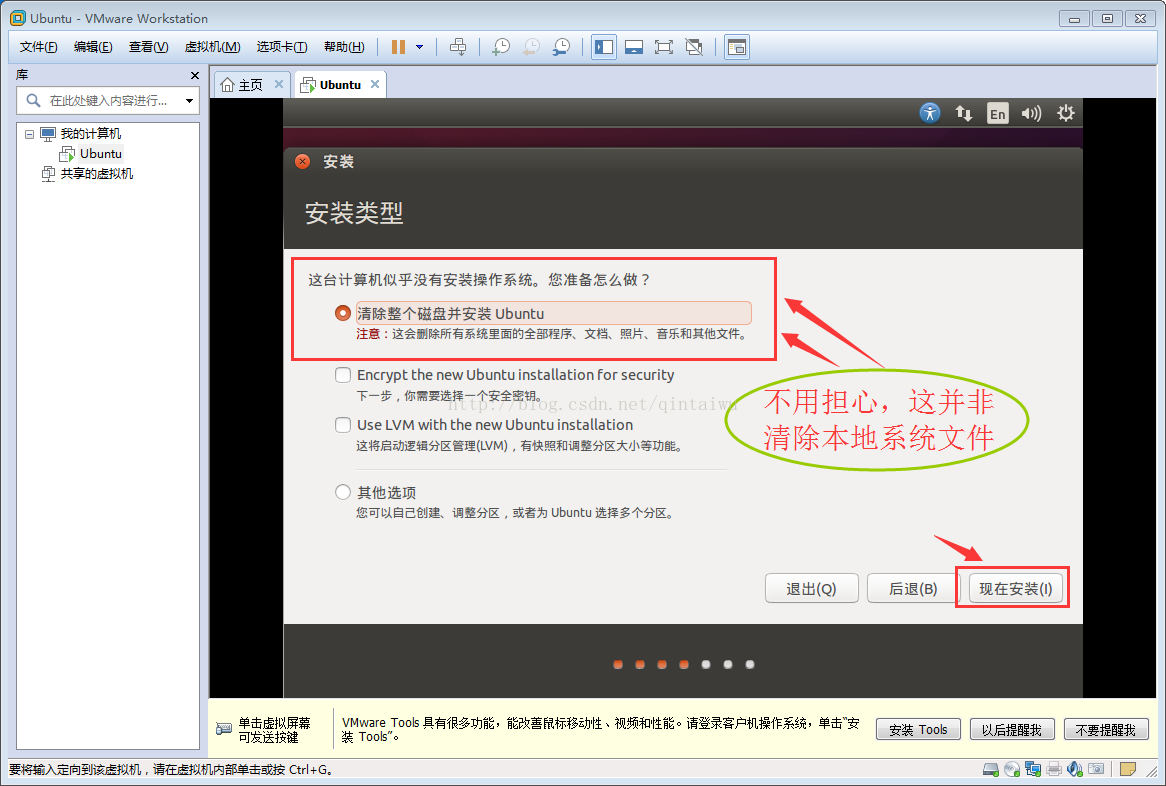Open the 编辑(E) menu
Screen dimensions: 1166x786
tap(93, 47)
